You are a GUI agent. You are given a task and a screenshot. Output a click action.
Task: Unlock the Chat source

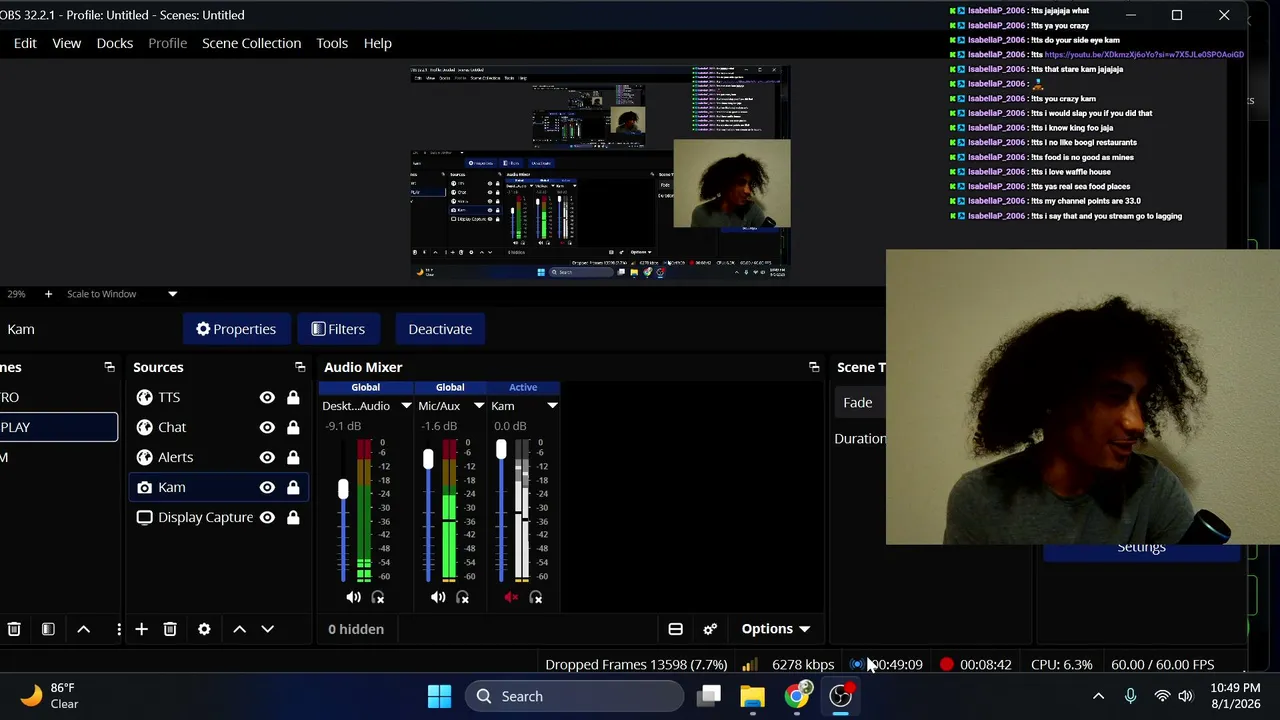coord(293,427)
